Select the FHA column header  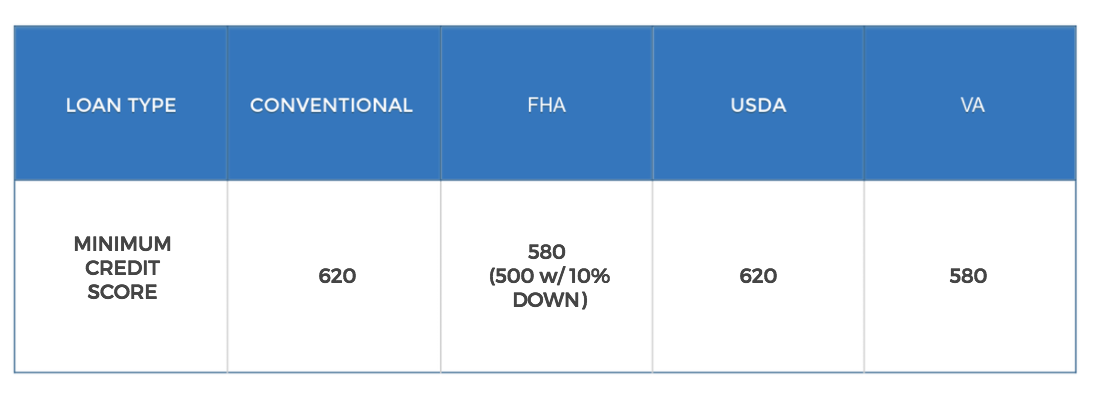click(546, 103)
